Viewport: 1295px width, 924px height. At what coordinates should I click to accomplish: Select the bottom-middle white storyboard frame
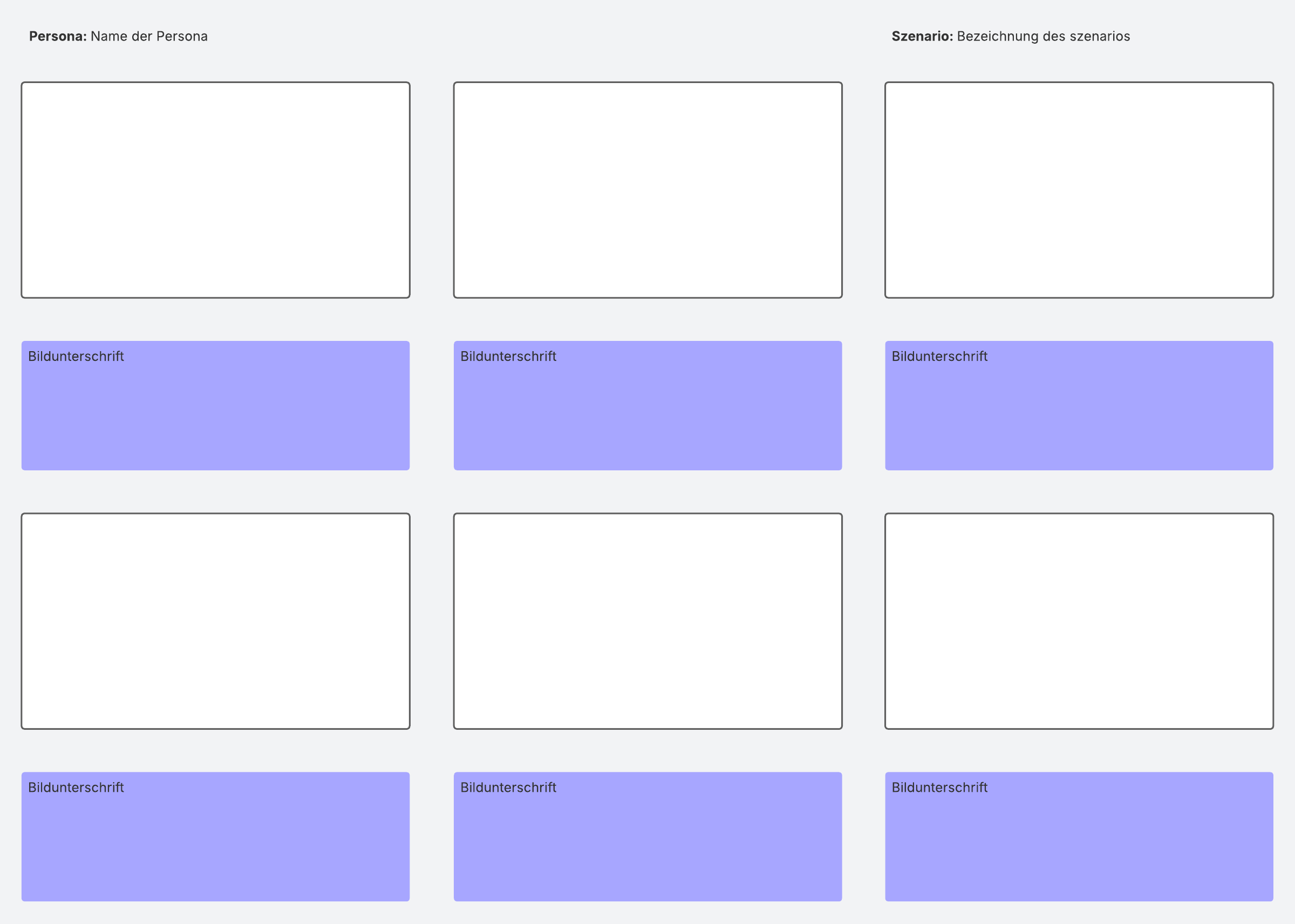(647, 621)
